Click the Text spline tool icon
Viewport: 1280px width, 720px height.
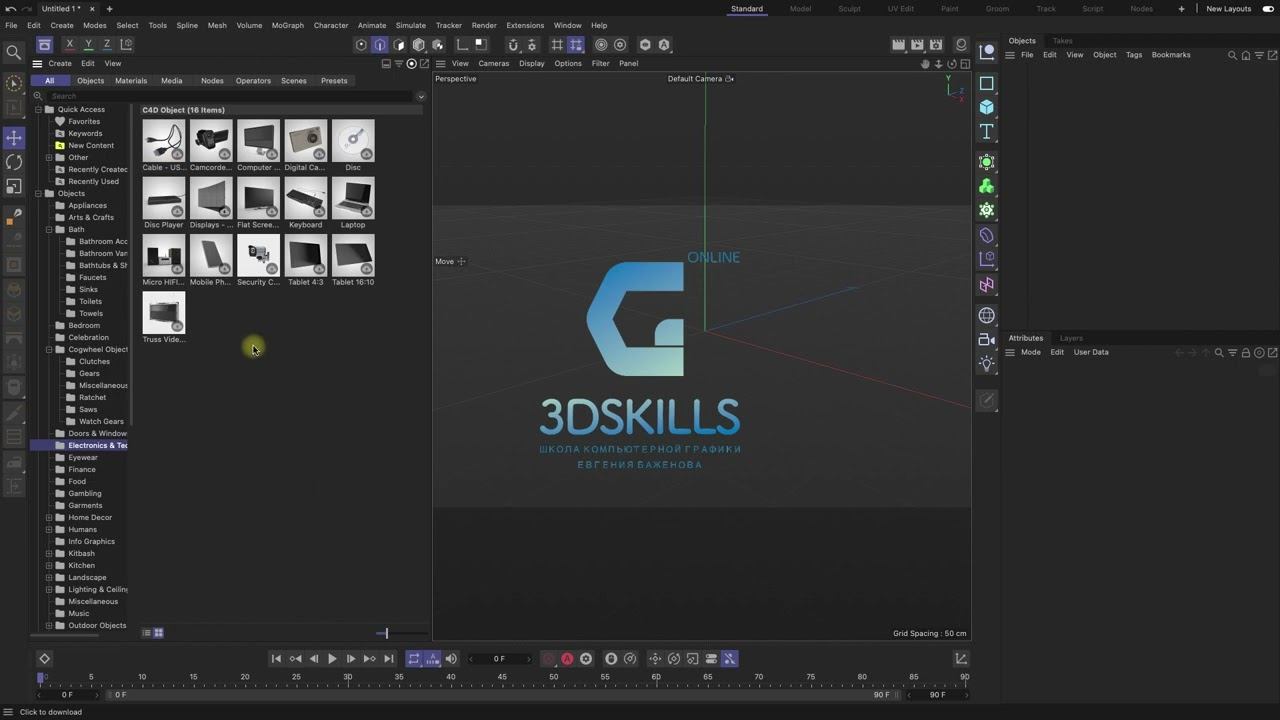pos(987,132)
